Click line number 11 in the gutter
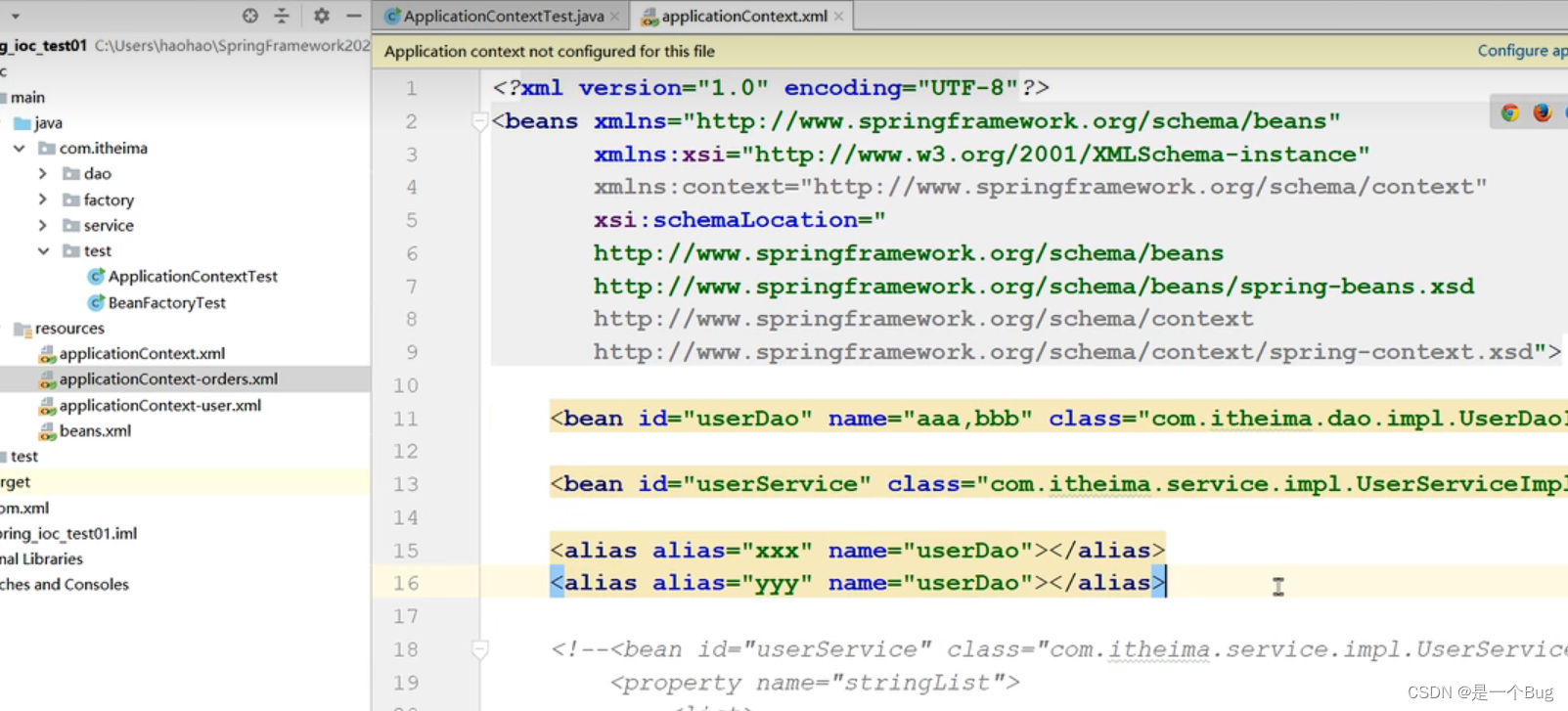The width and height of the screenshot is (1568, 711). 406,419
